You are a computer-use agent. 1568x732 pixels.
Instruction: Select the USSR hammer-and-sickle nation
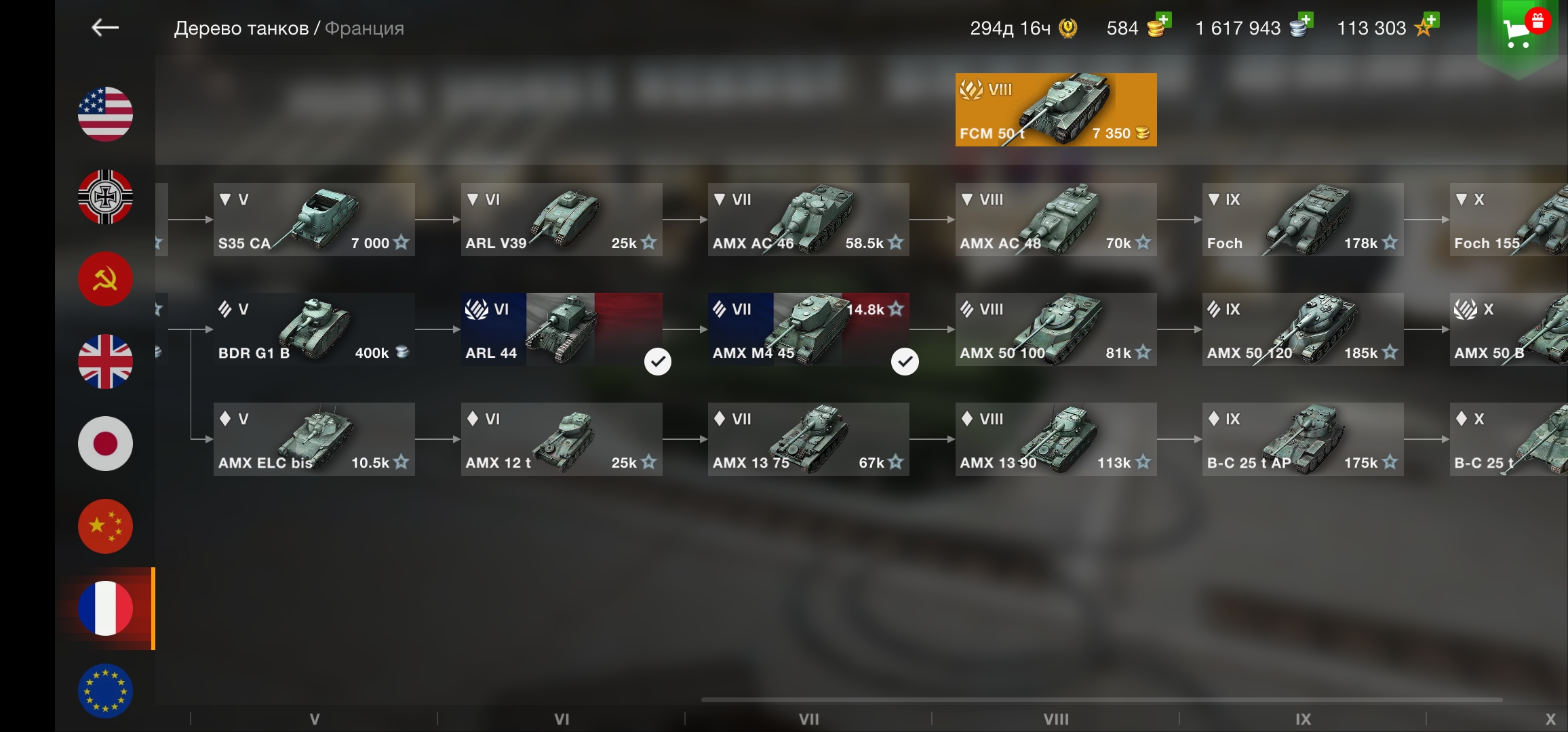(x=105, y=279)
